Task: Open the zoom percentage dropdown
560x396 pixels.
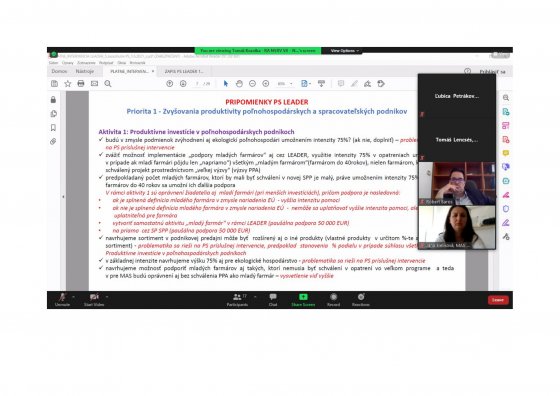Action: (x=285, y=84)
